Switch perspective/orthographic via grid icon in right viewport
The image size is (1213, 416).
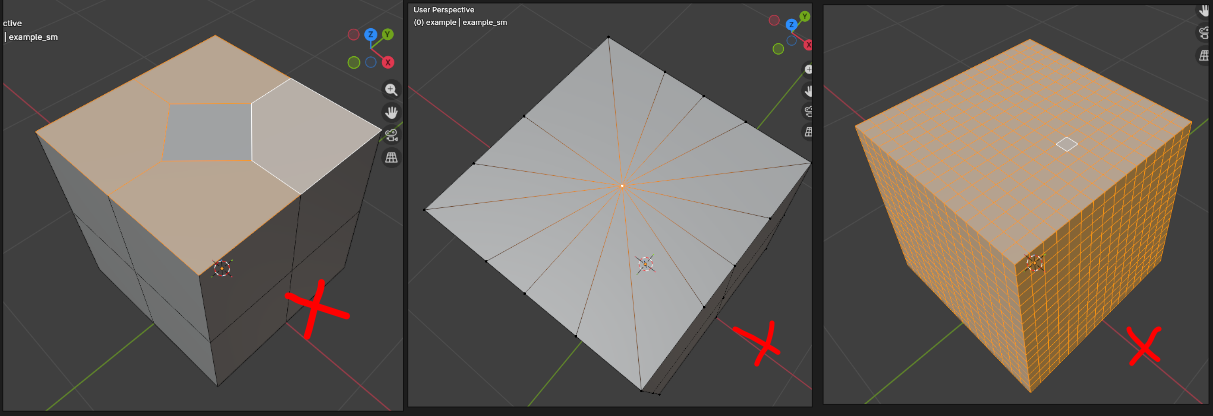1204,54
